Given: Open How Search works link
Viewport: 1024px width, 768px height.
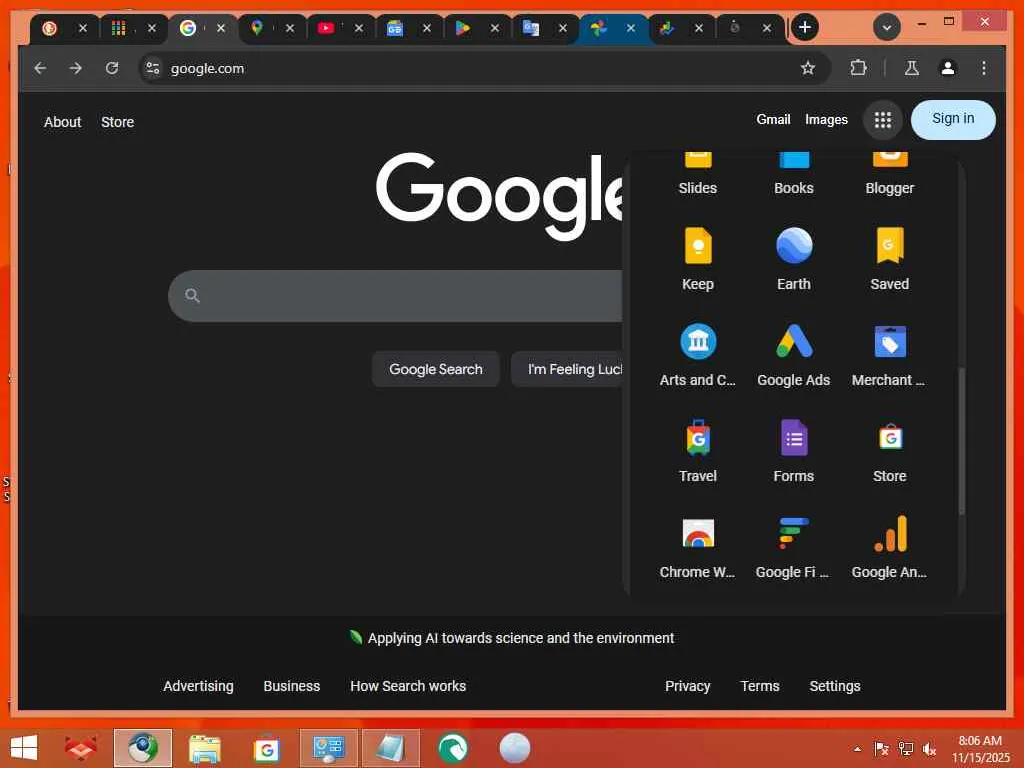Looking at the screenshot, I should [x=408, y=686].
